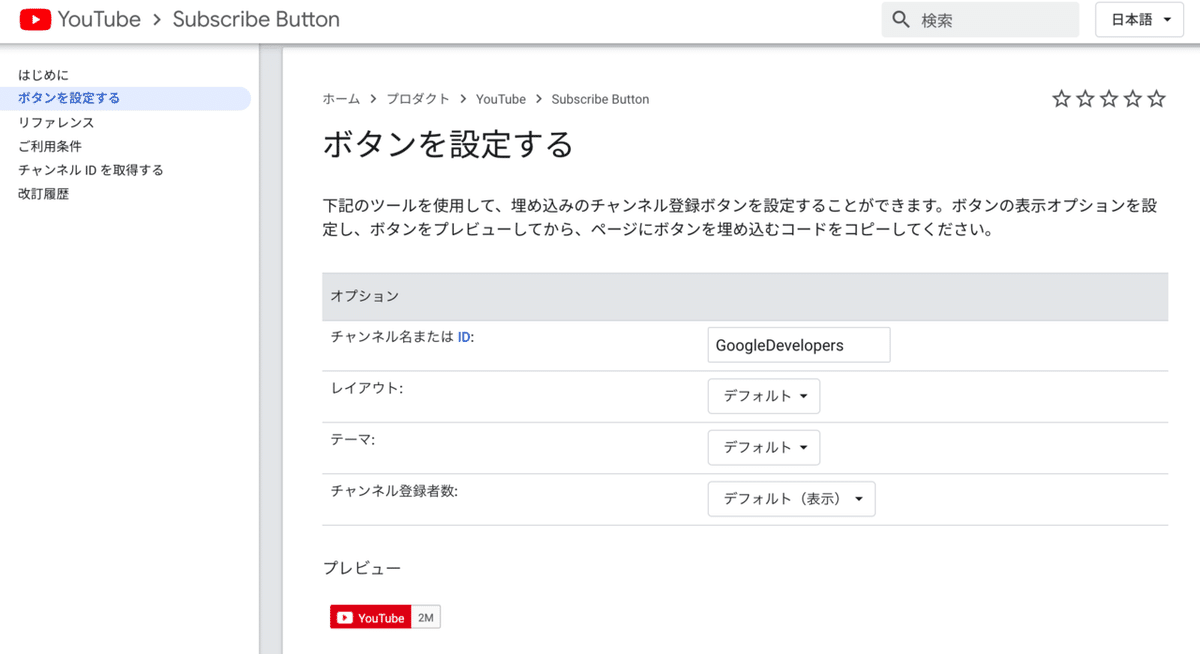Click the blue ID link

[x=464, y=338]
